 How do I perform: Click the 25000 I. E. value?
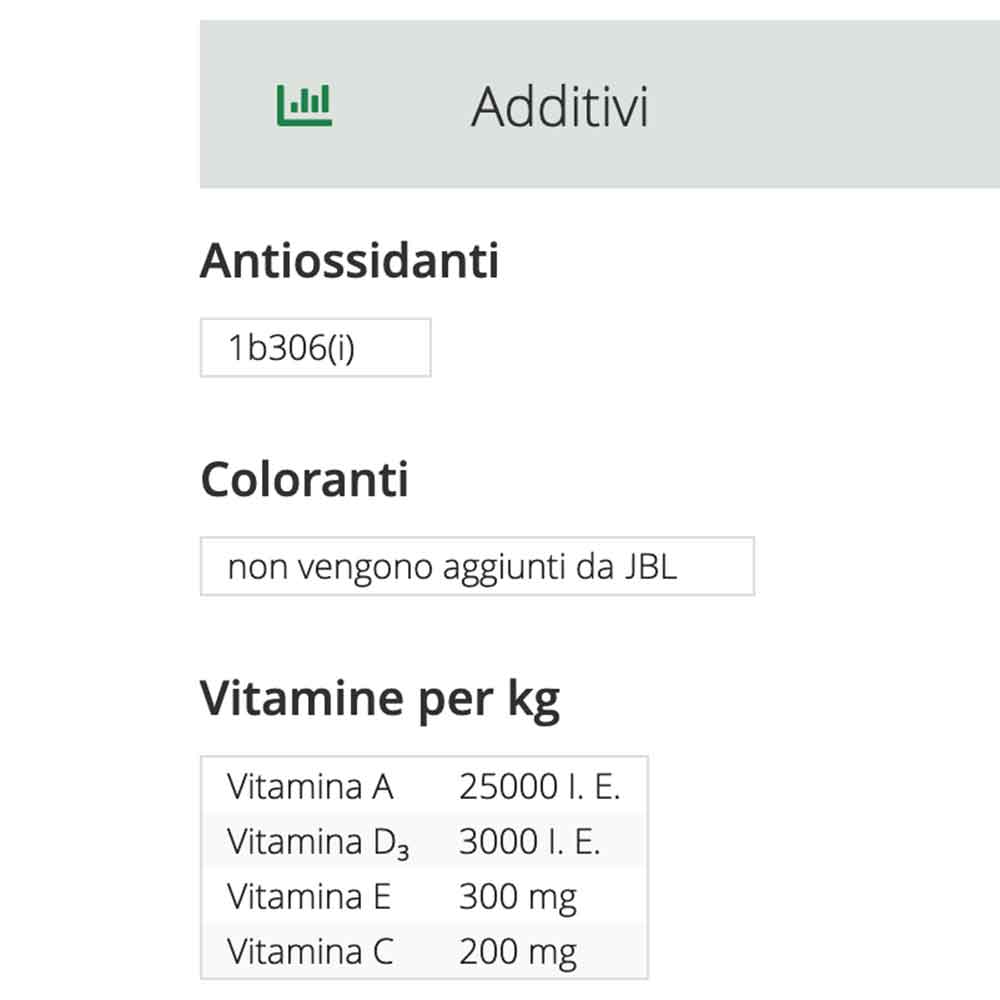(x=540, y=787)
